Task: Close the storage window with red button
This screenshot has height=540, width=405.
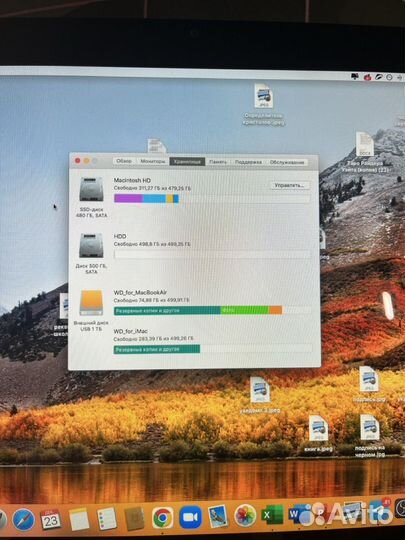Action: pyautogui.click(x=77, y=160)
